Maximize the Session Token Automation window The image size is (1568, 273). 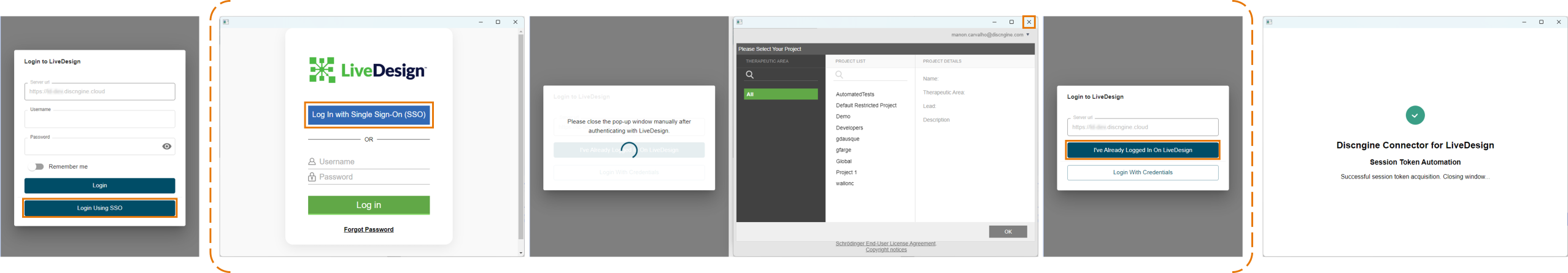click(x=1540, y=22)
